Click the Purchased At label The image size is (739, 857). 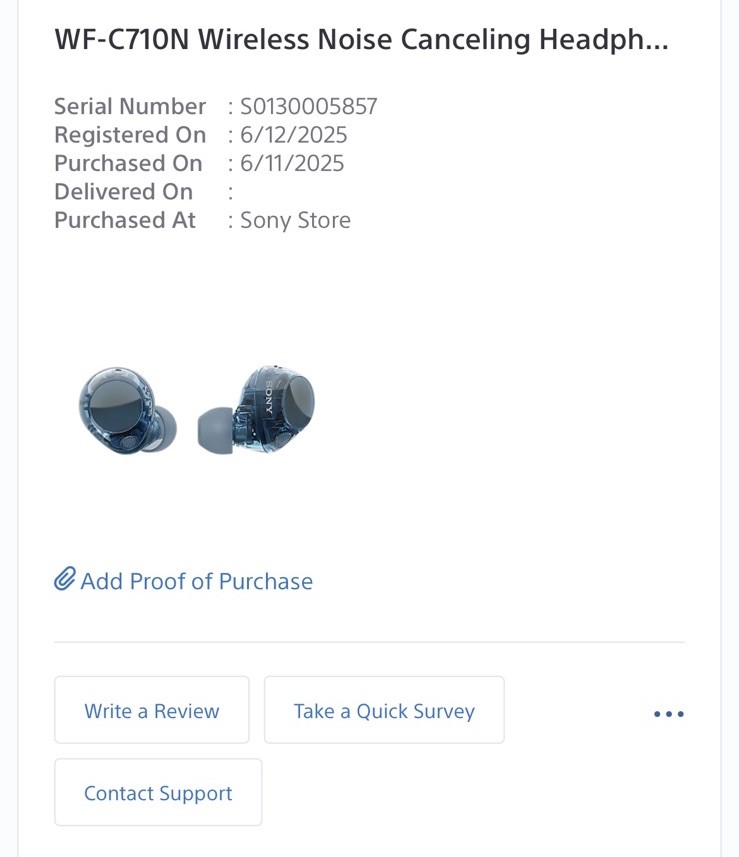tap(125, 220)
